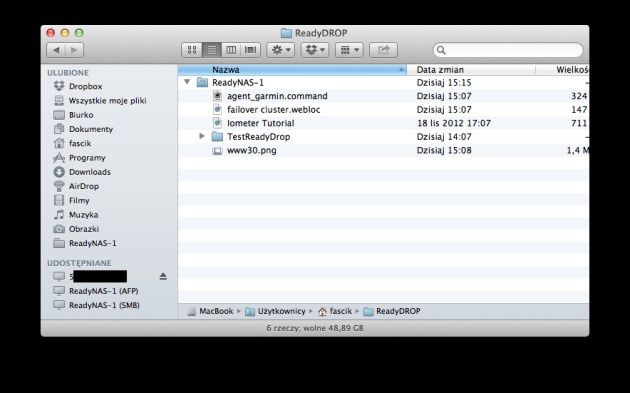This screenshot has height=393, width=630.
Task: Go back with the back arrow button
Action: (x=56, y=50)
